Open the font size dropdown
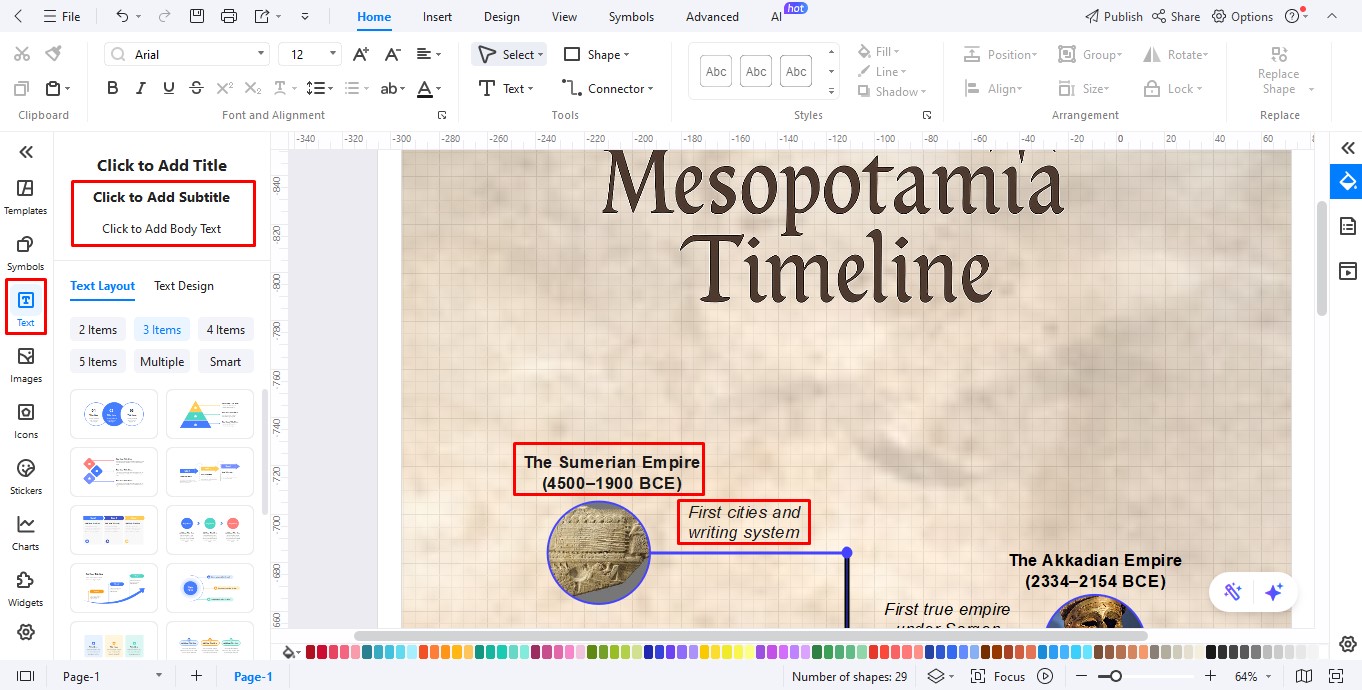 (331, 53)
